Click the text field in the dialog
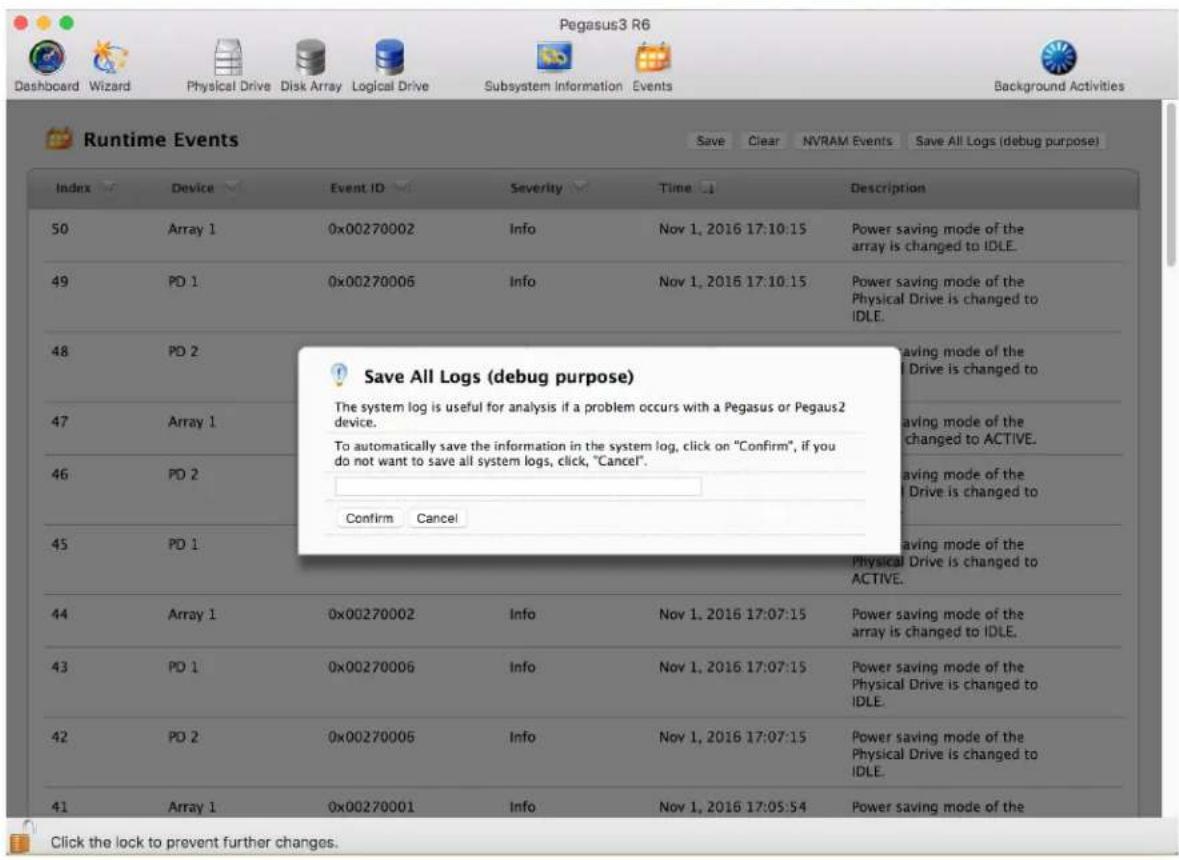The height and width of the screenshot is (860, 1179). click(x=518, y=486)
